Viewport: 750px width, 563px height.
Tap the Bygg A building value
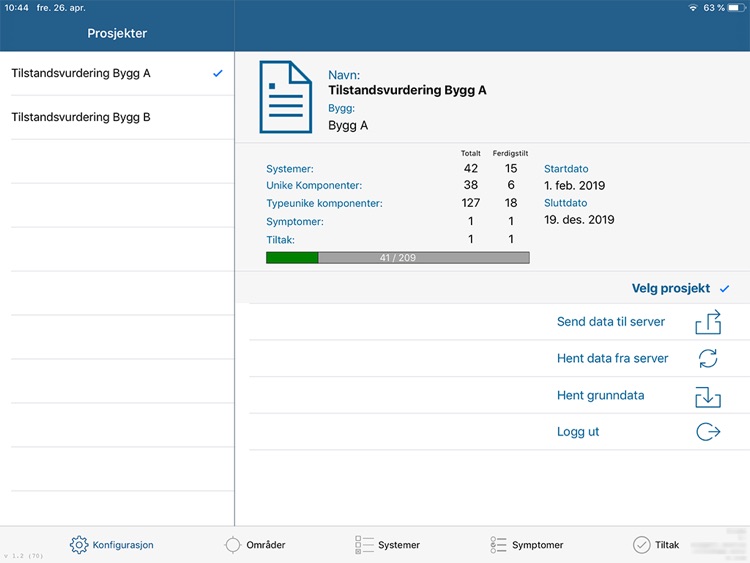[x=348, y=125]
